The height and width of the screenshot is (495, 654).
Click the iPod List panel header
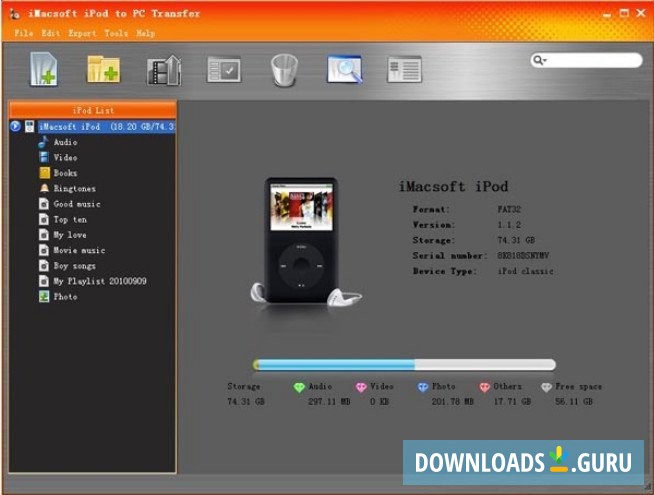[93, 111]
